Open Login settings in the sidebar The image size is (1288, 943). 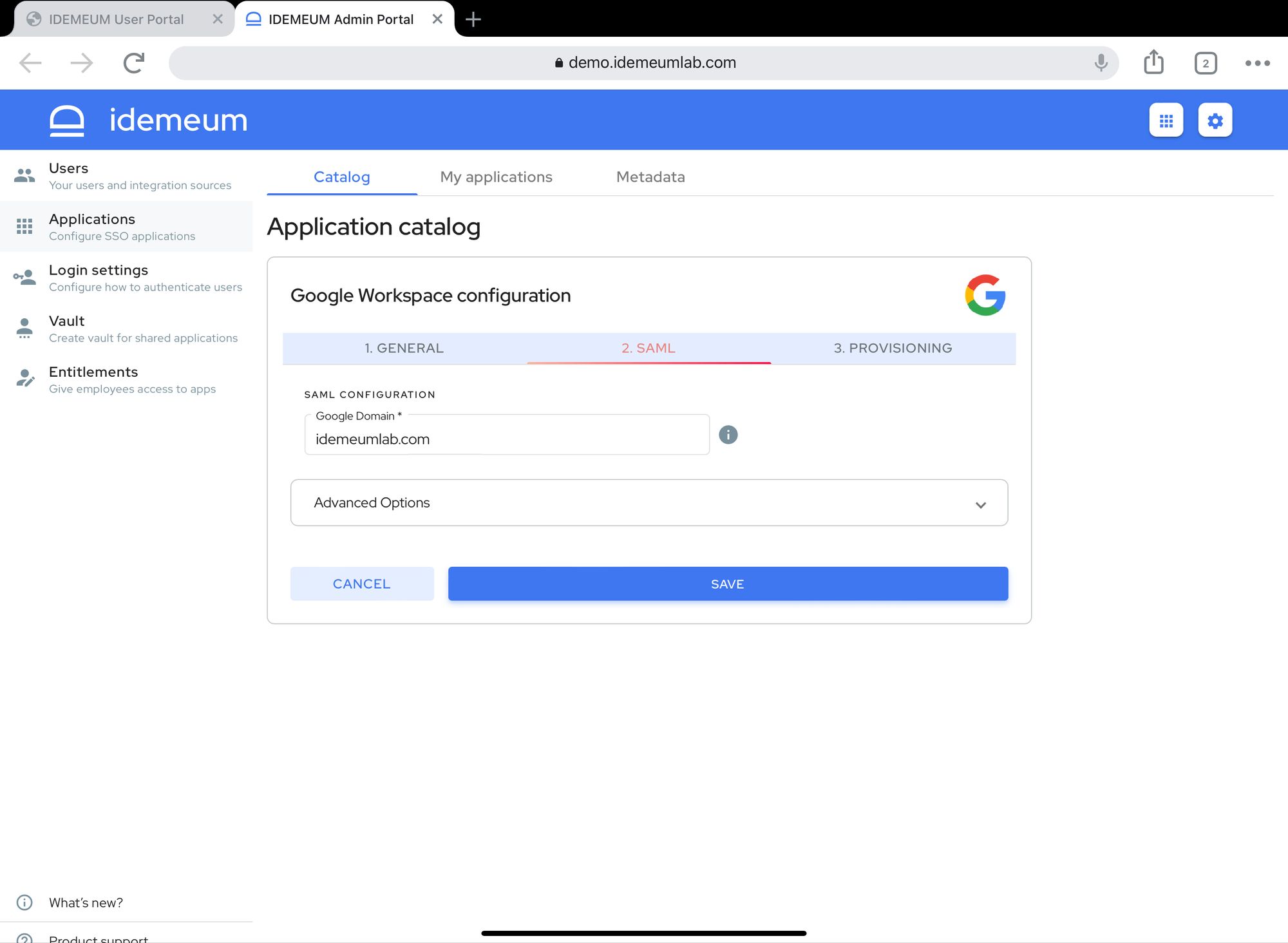click(x=126, y=278)
